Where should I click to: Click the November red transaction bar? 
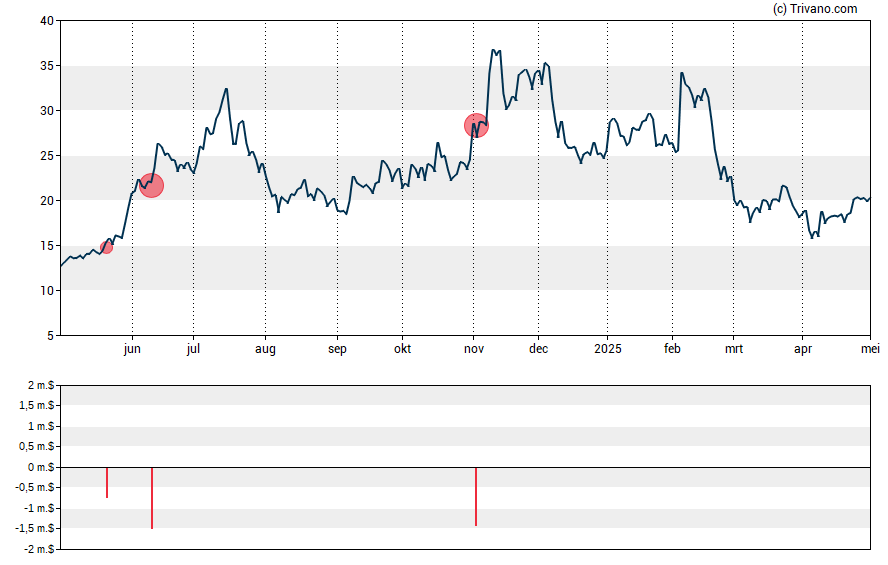[x=476, y=496]
